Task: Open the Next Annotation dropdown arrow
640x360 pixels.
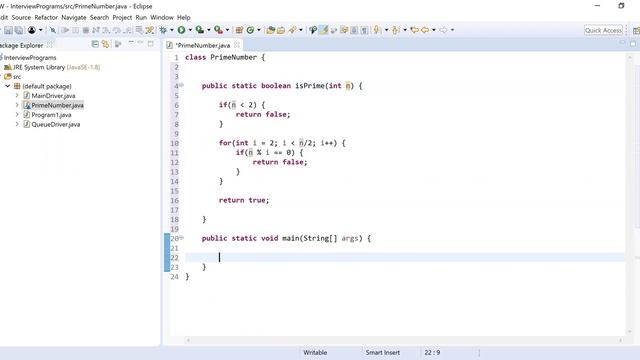Action: (386, 30)
